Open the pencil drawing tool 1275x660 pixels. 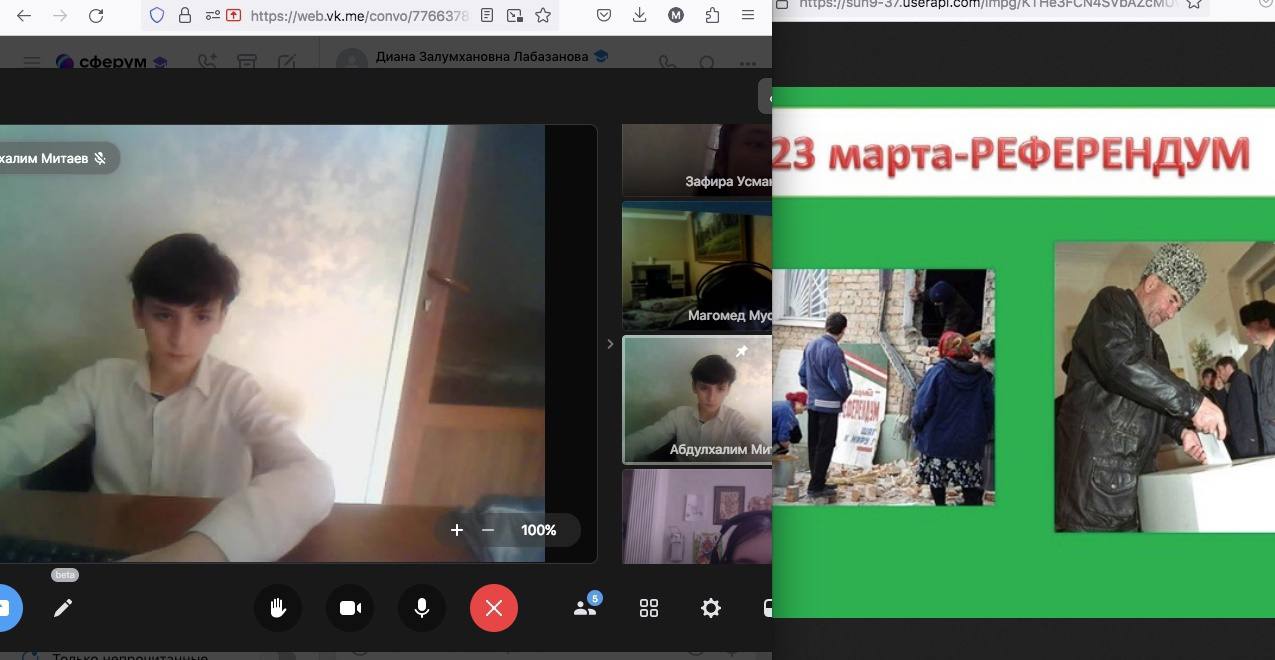coord(63,608)
